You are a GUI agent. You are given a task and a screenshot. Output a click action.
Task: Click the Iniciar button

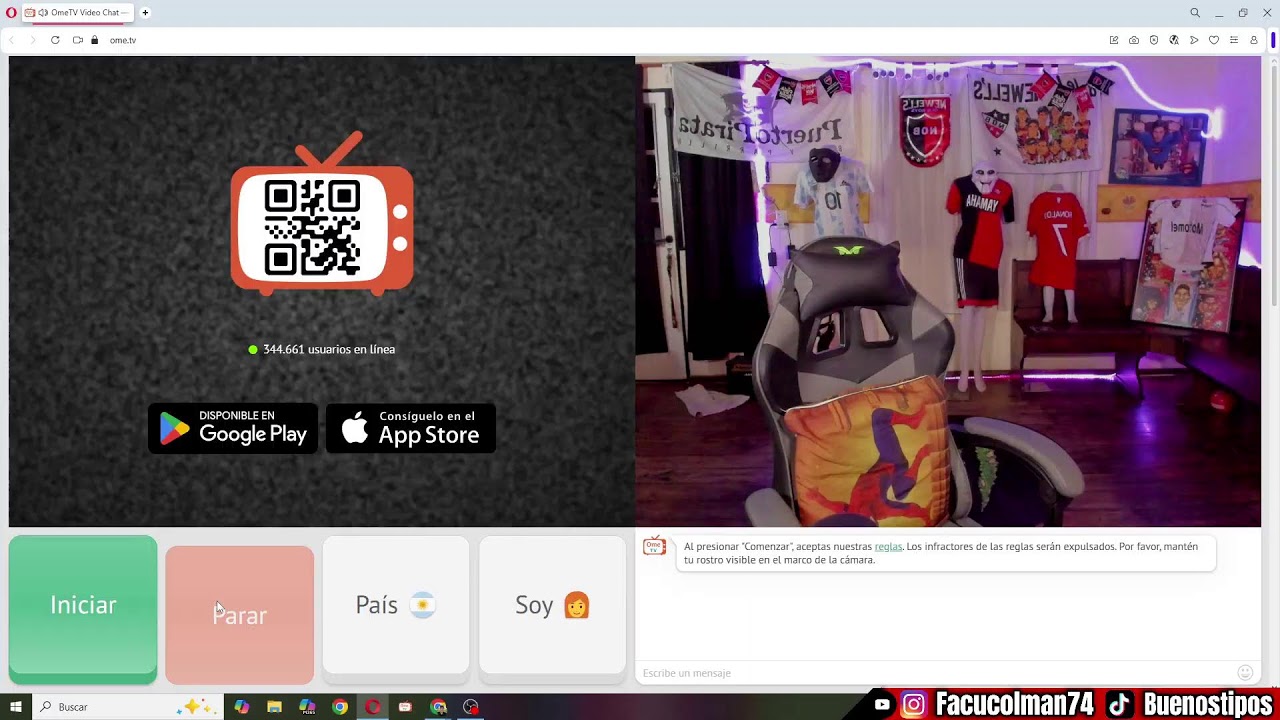(83, 609)
